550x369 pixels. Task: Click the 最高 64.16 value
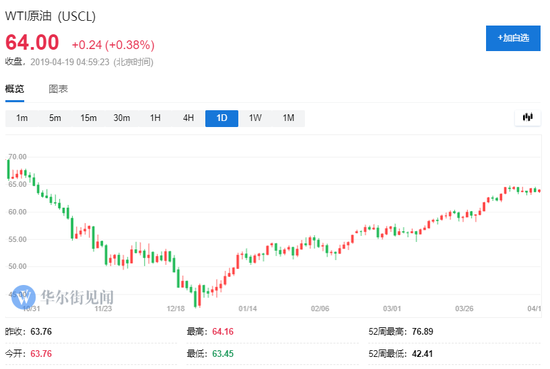223,331
